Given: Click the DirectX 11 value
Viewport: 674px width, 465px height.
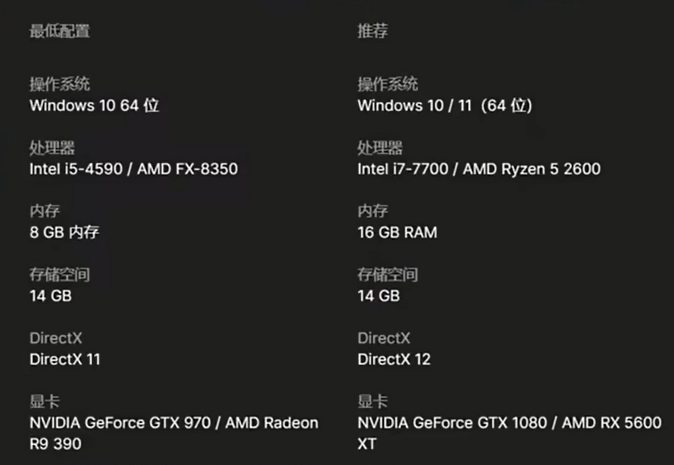Looking at the screenshot, I should click(65, 359).
